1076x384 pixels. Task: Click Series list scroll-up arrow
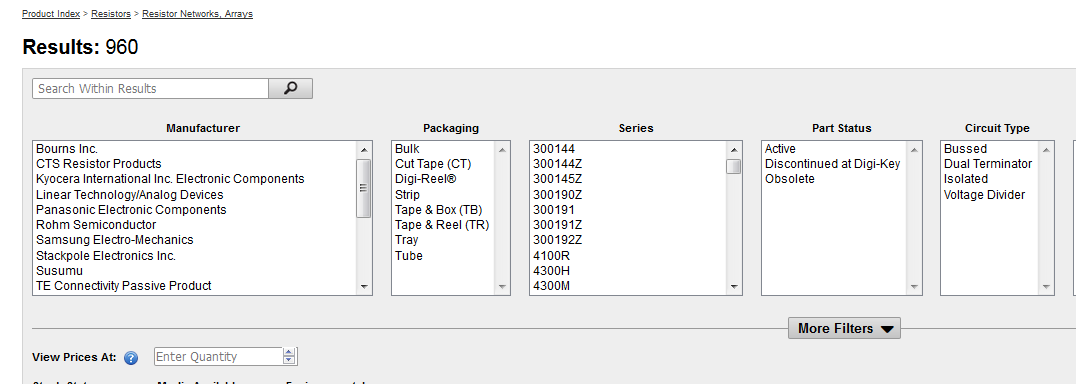point(734,149)
